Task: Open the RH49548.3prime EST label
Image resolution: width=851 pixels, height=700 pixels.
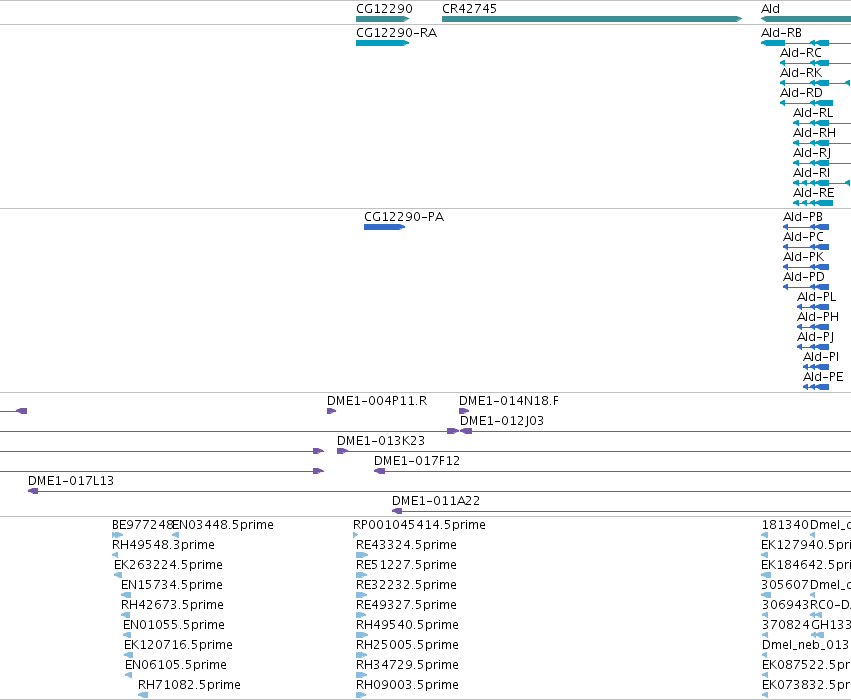Action: (163, 545)
